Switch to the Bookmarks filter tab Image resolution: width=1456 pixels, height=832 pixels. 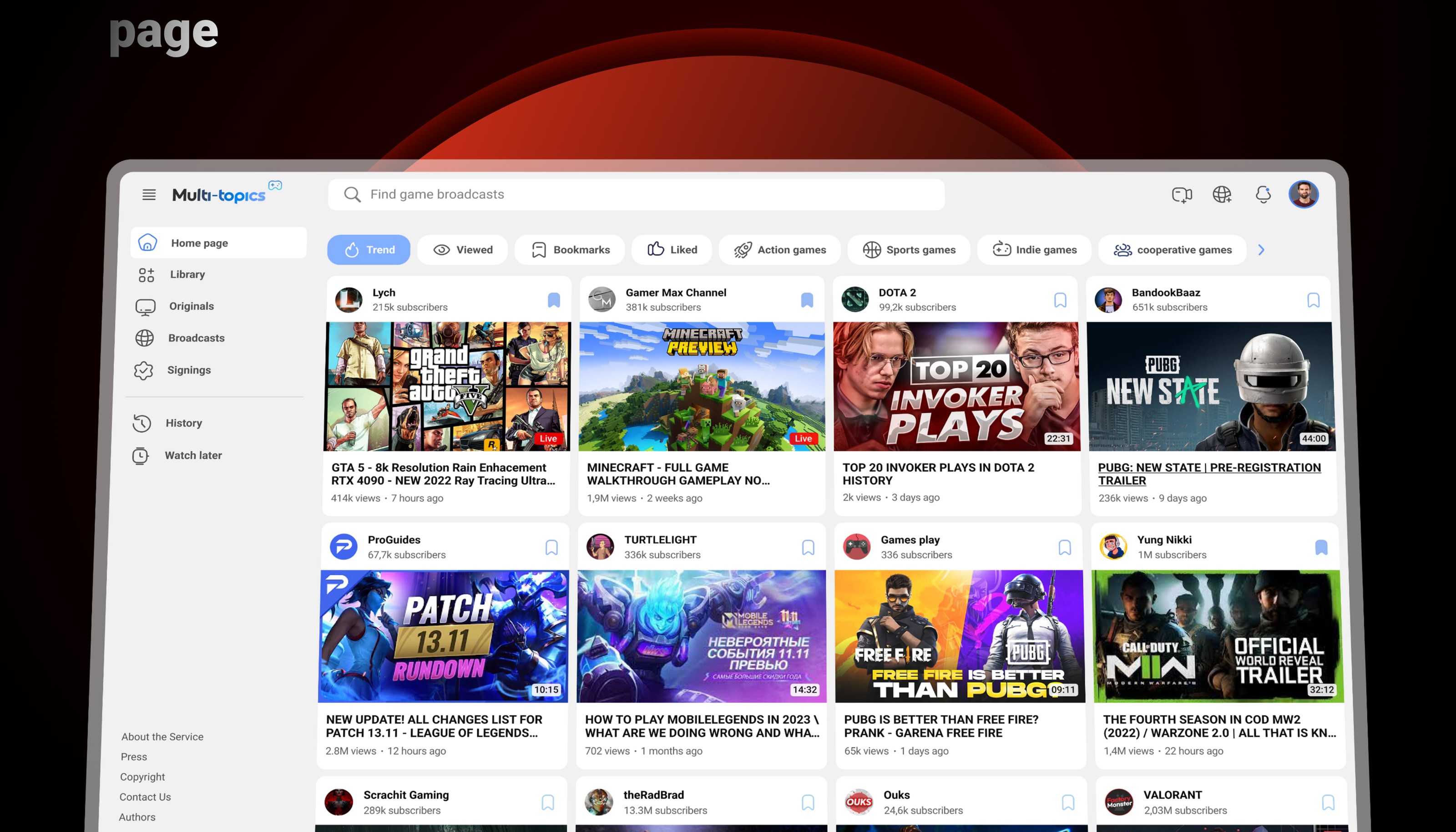570,250
